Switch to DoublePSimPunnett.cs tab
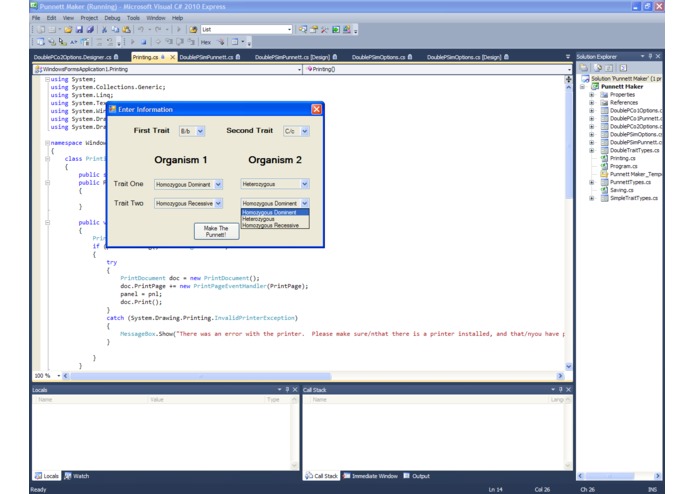The height and width of the screenshot is (494, 695). pyautogui.click(x=210, y=57)
